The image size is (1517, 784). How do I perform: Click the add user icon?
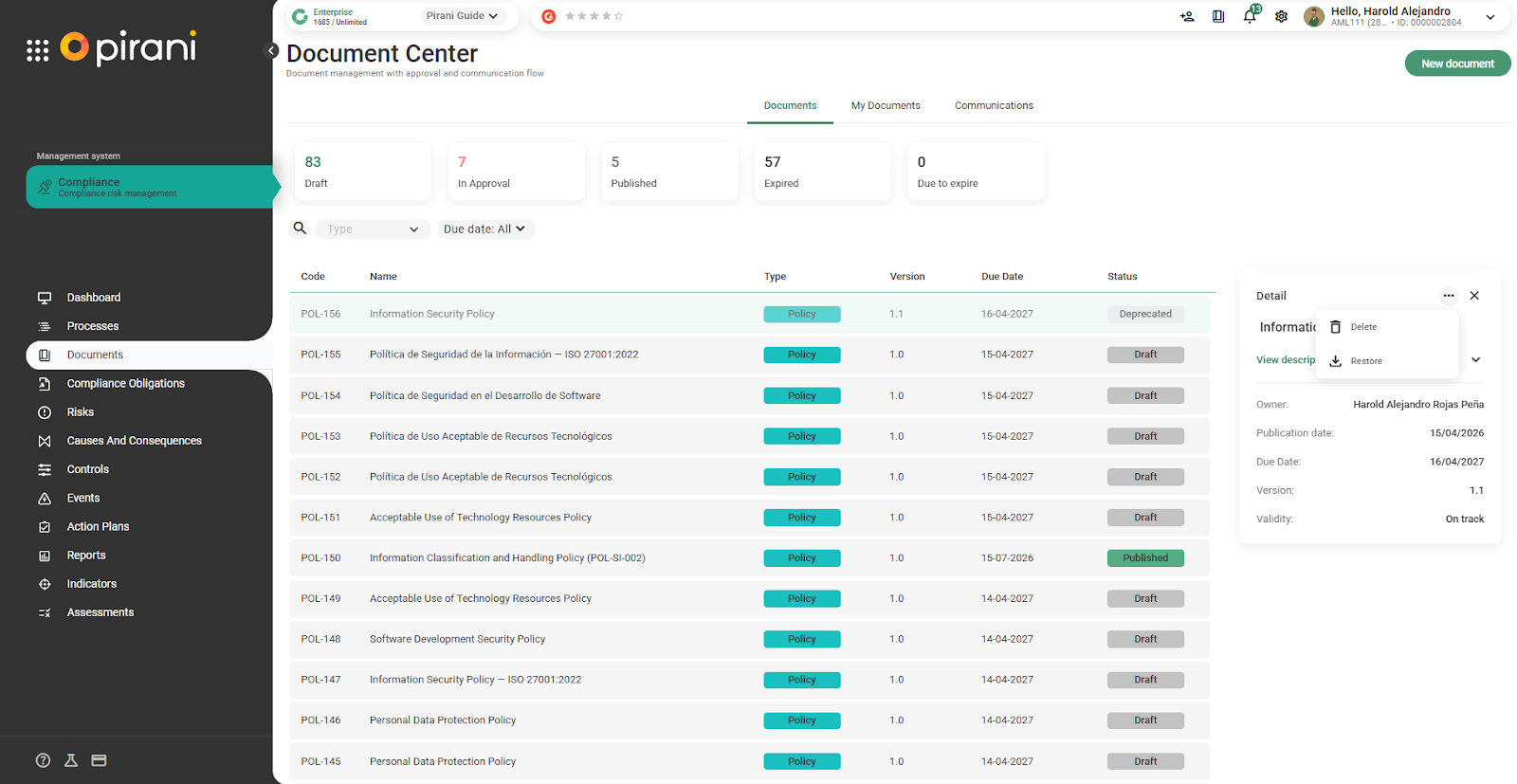point(1186,16)
